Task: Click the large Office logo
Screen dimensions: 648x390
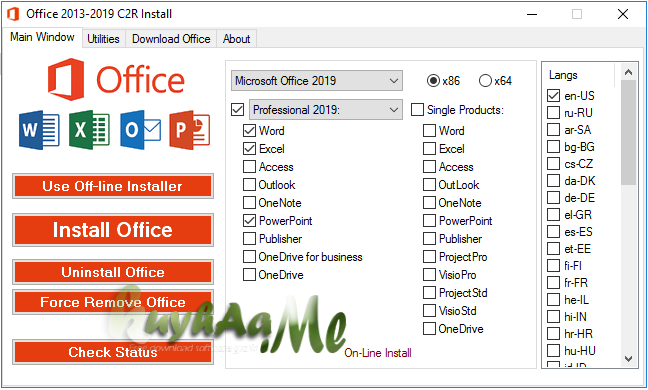Action: click(116, 79)
